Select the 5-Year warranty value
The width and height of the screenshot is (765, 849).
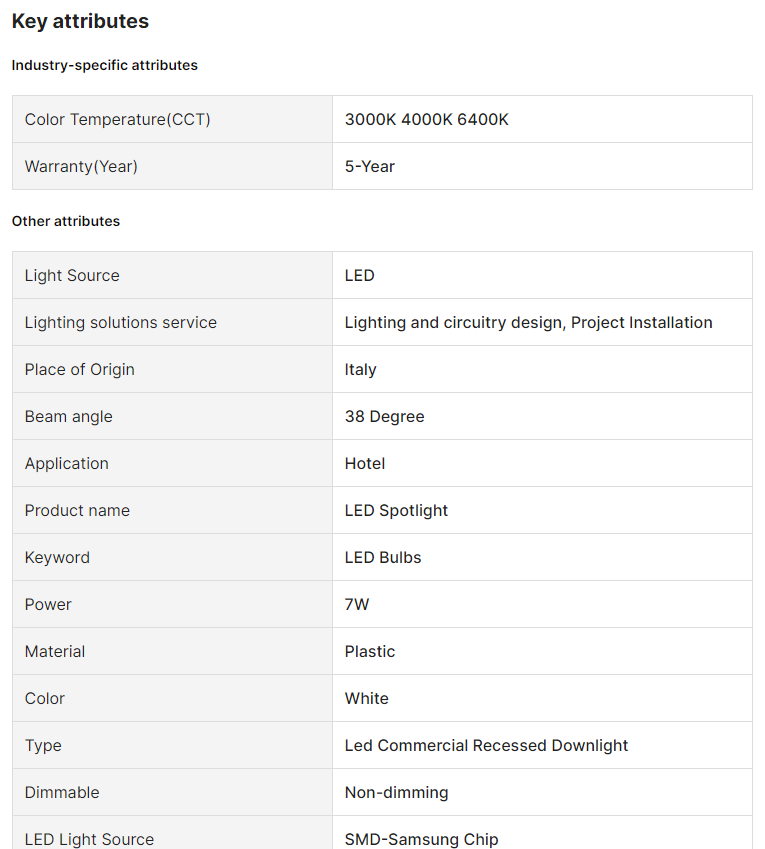[370, 166]
